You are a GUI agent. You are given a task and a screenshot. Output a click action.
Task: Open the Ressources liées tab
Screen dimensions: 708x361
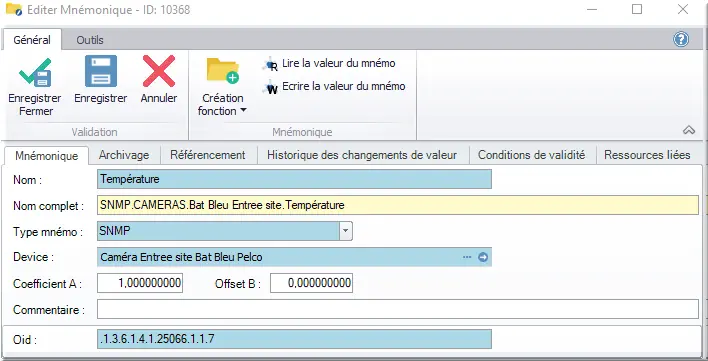(x=647, y=155)
